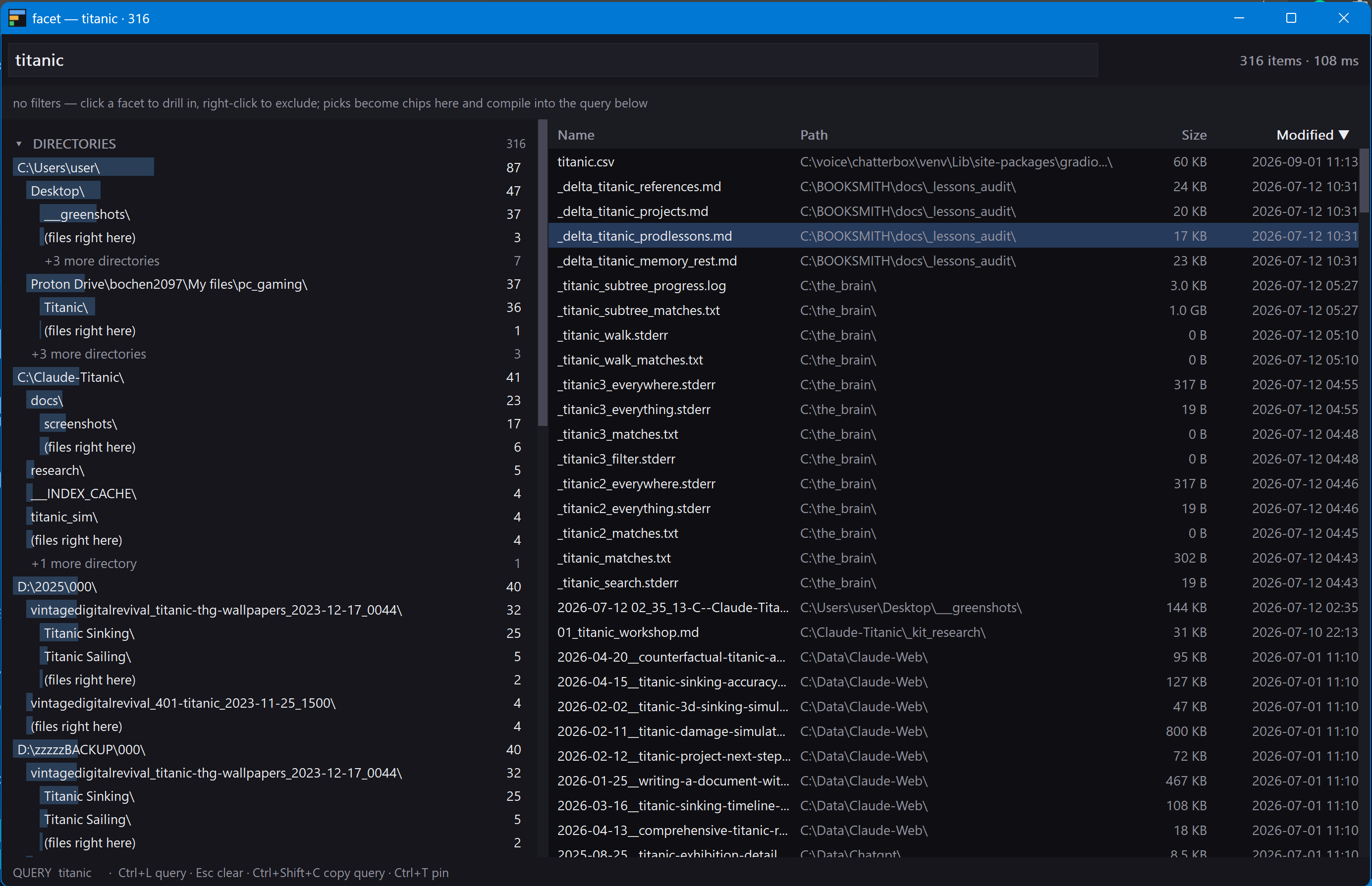The height and width of the screenshot is (886, 1372).
Task: Select _titanic3_filter.stderr file
Action: point(954,459)
